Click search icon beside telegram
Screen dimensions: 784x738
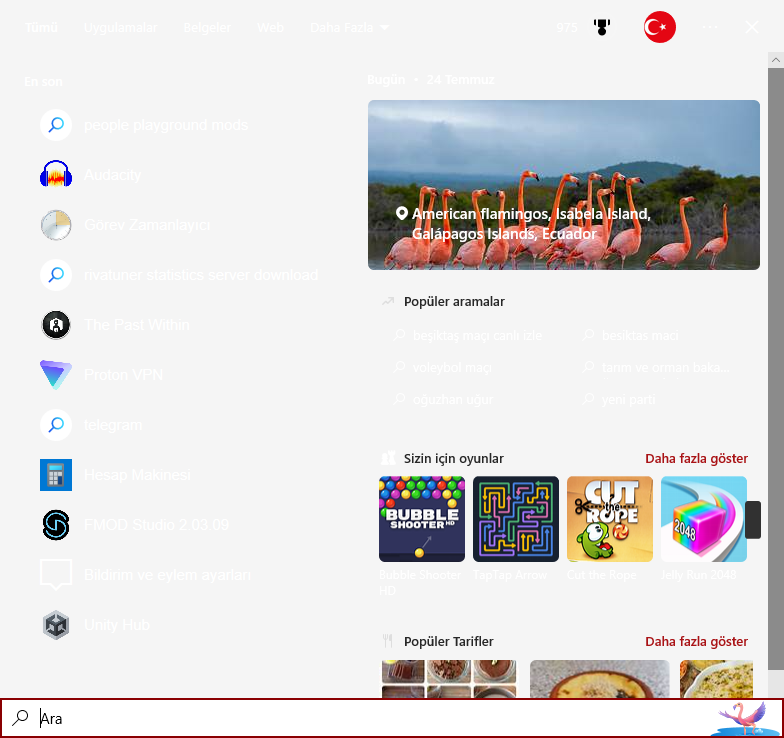56,424
